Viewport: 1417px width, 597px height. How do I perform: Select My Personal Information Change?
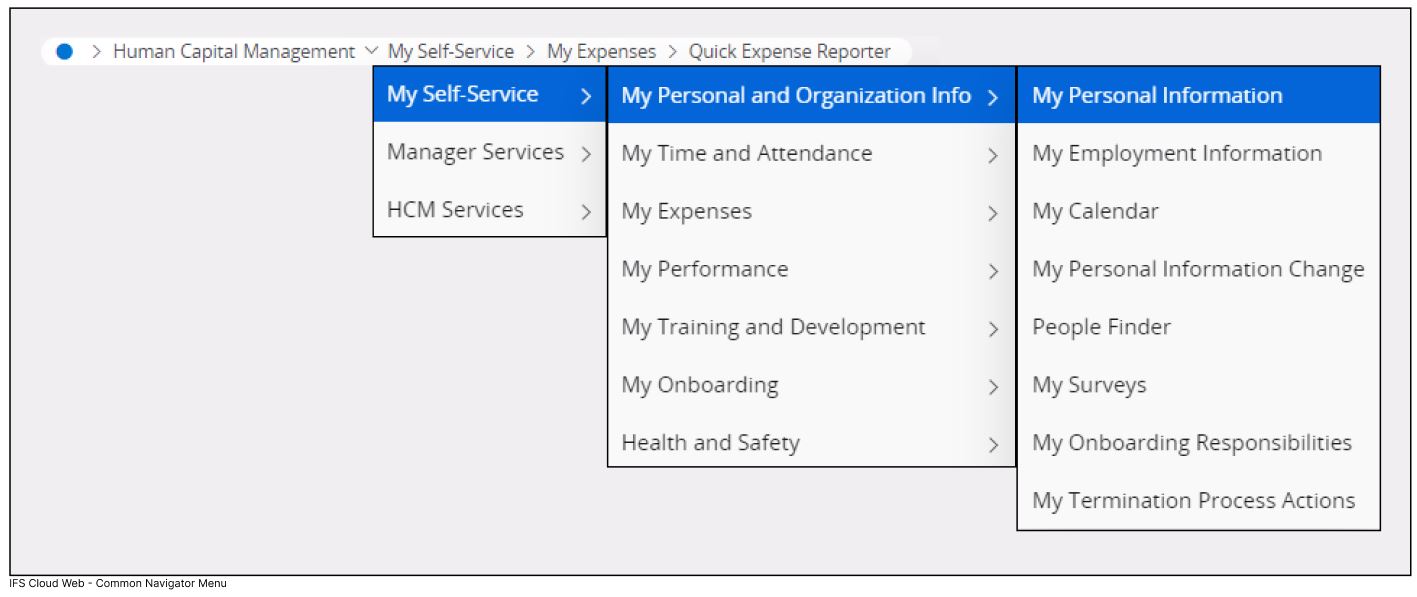[x=1198, y=269]
